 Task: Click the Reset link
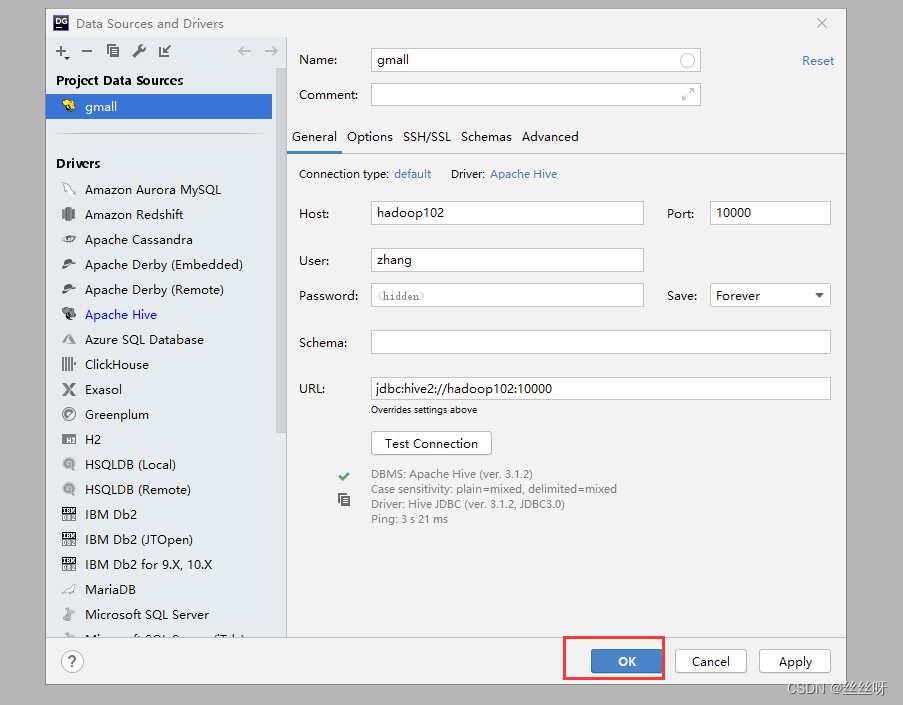click(x=818, y=60)
